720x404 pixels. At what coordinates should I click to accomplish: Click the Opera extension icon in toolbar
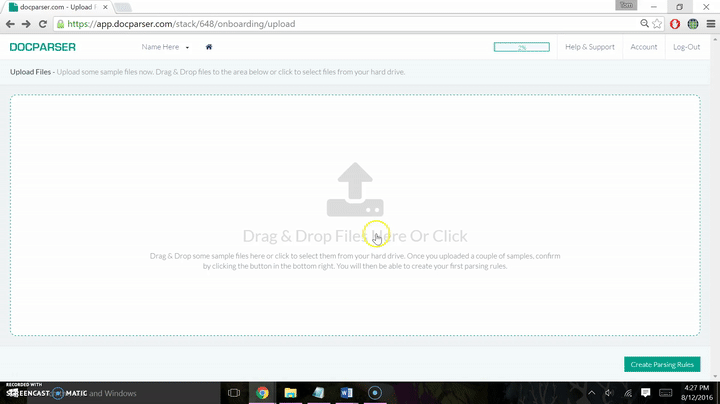pyautogui.click(x=676, y=23)
